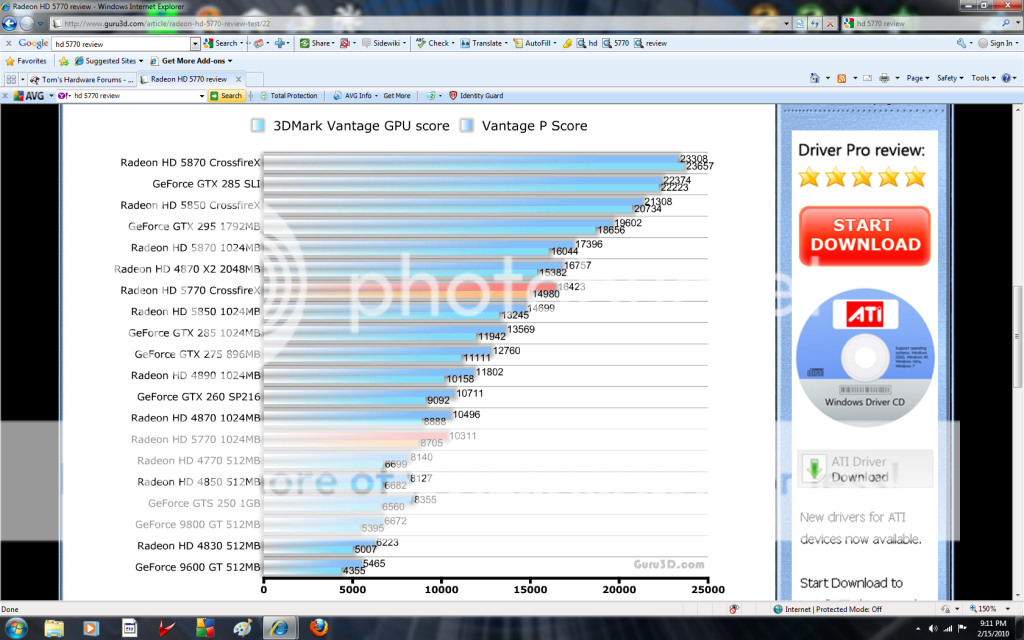
Task: Click the Google toolbar search field
Action: [122, 44]
